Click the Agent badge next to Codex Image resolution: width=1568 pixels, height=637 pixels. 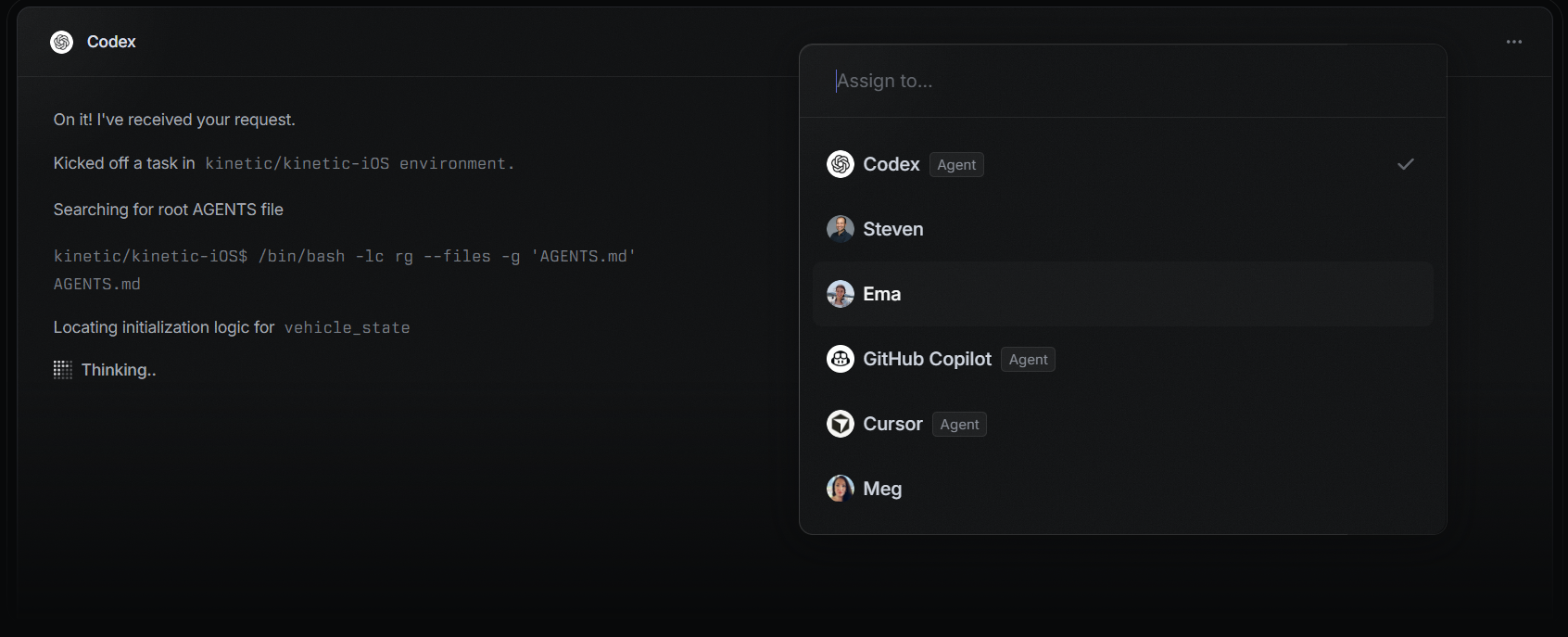pos(956,164)
